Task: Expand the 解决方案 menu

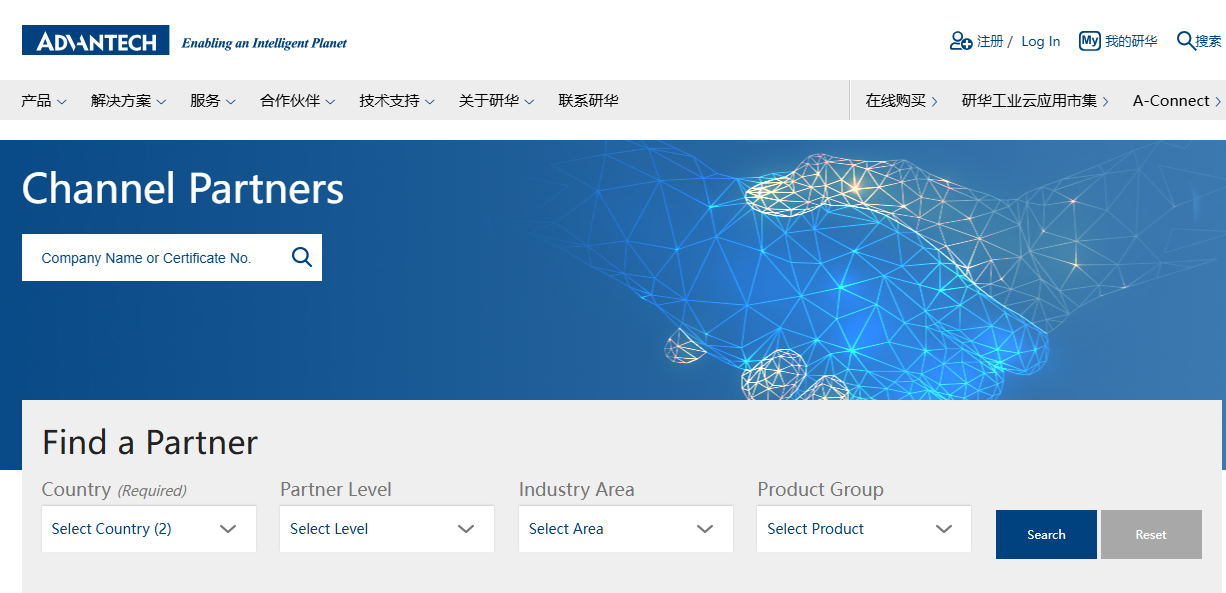Action: click(x=128, y=101)
